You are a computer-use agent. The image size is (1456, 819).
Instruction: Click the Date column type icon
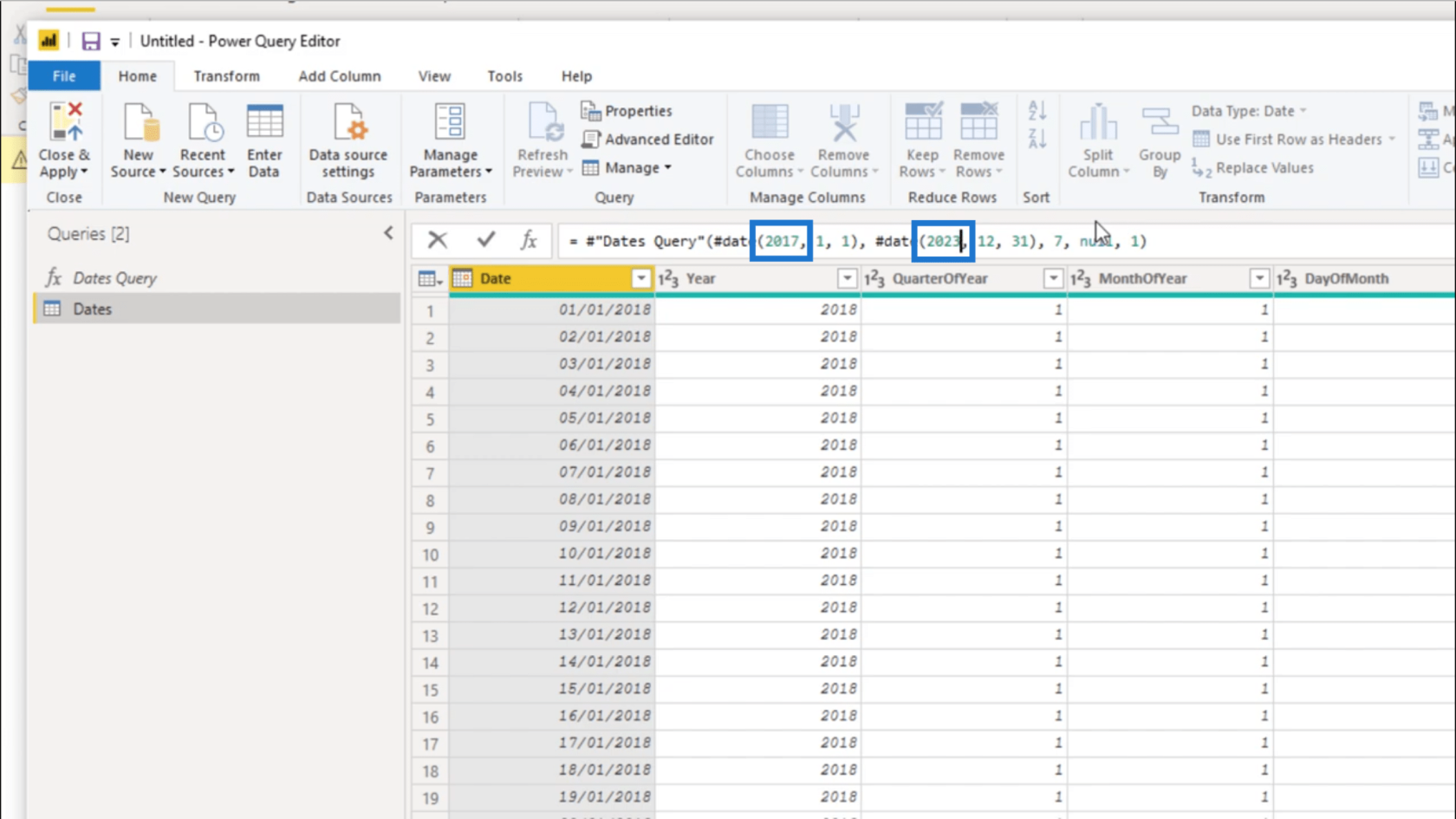pyautogui.click(x=462, y=278)
